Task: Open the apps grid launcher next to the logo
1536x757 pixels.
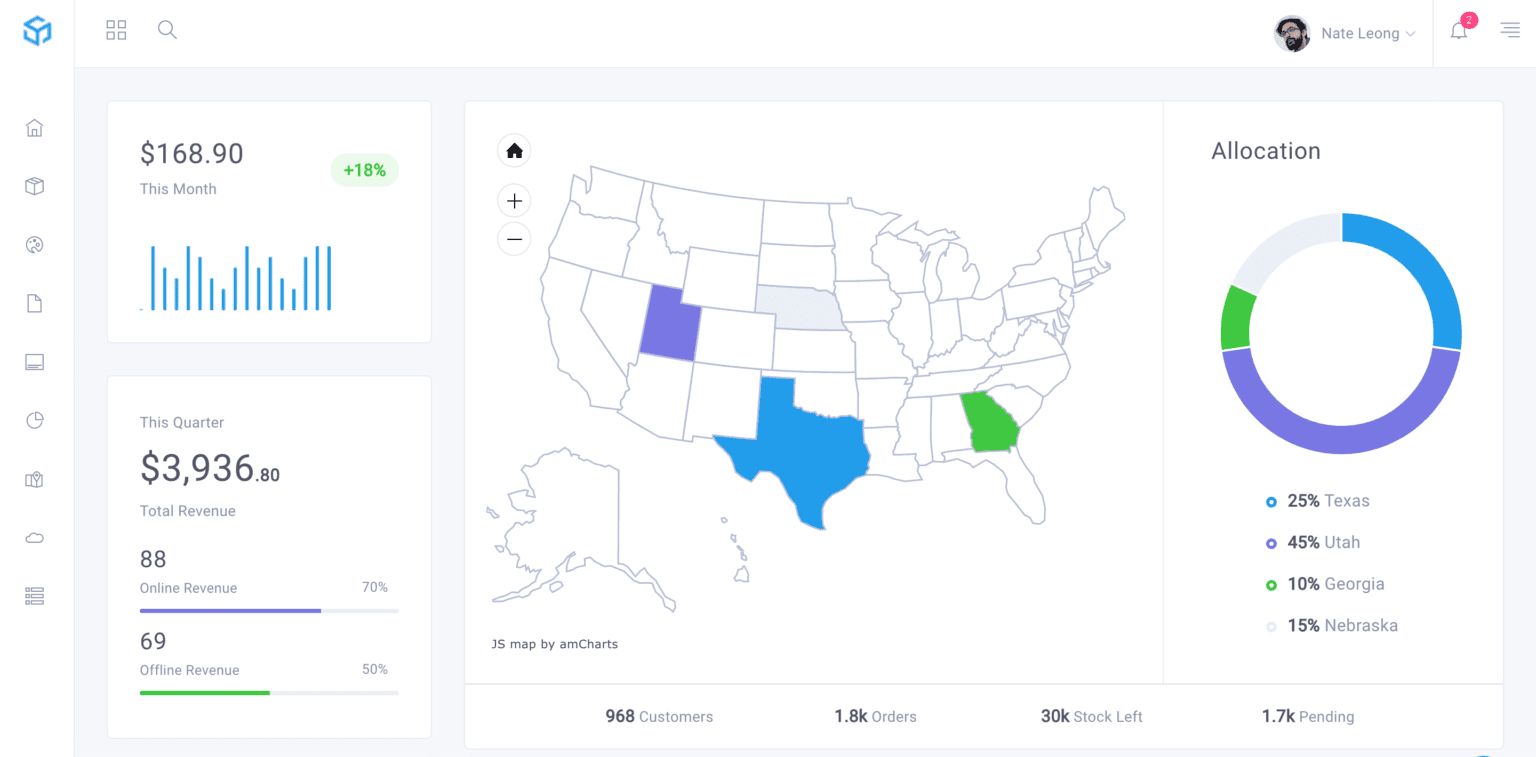Action: click(x=116, y=30)
